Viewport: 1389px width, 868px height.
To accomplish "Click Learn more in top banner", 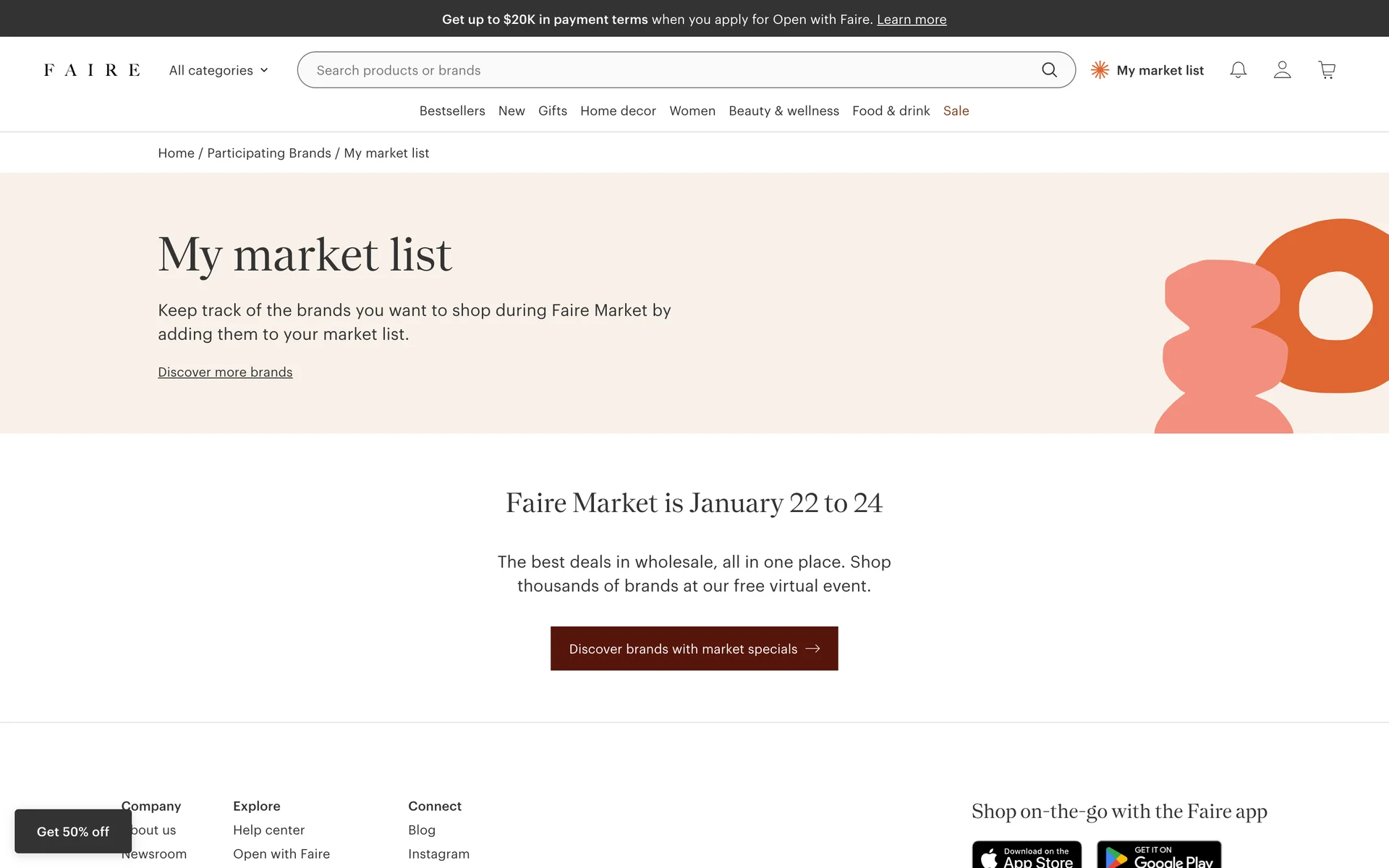I will [x=912, y=20].
